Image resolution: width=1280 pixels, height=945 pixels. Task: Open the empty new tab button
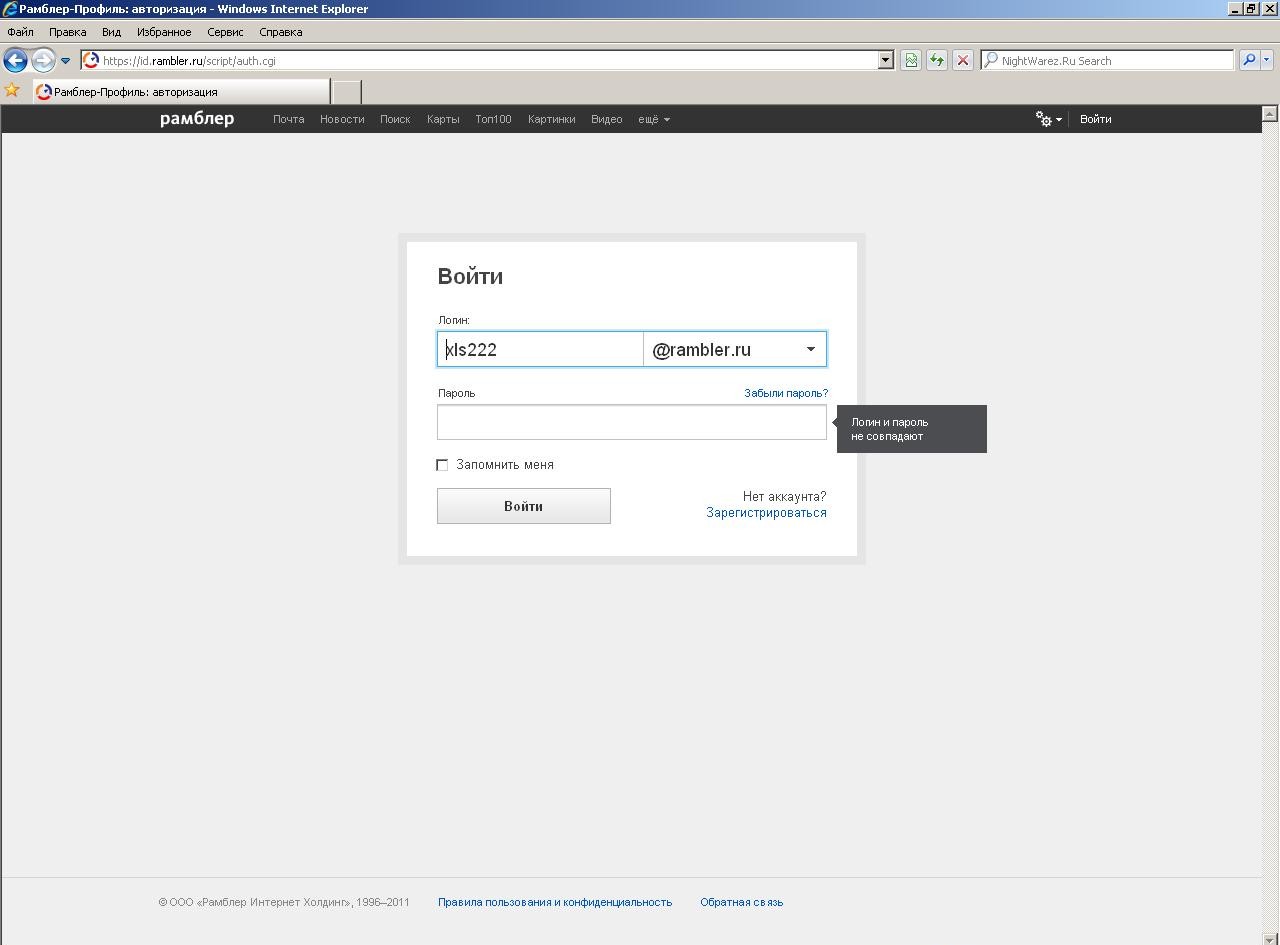point(346,91)
